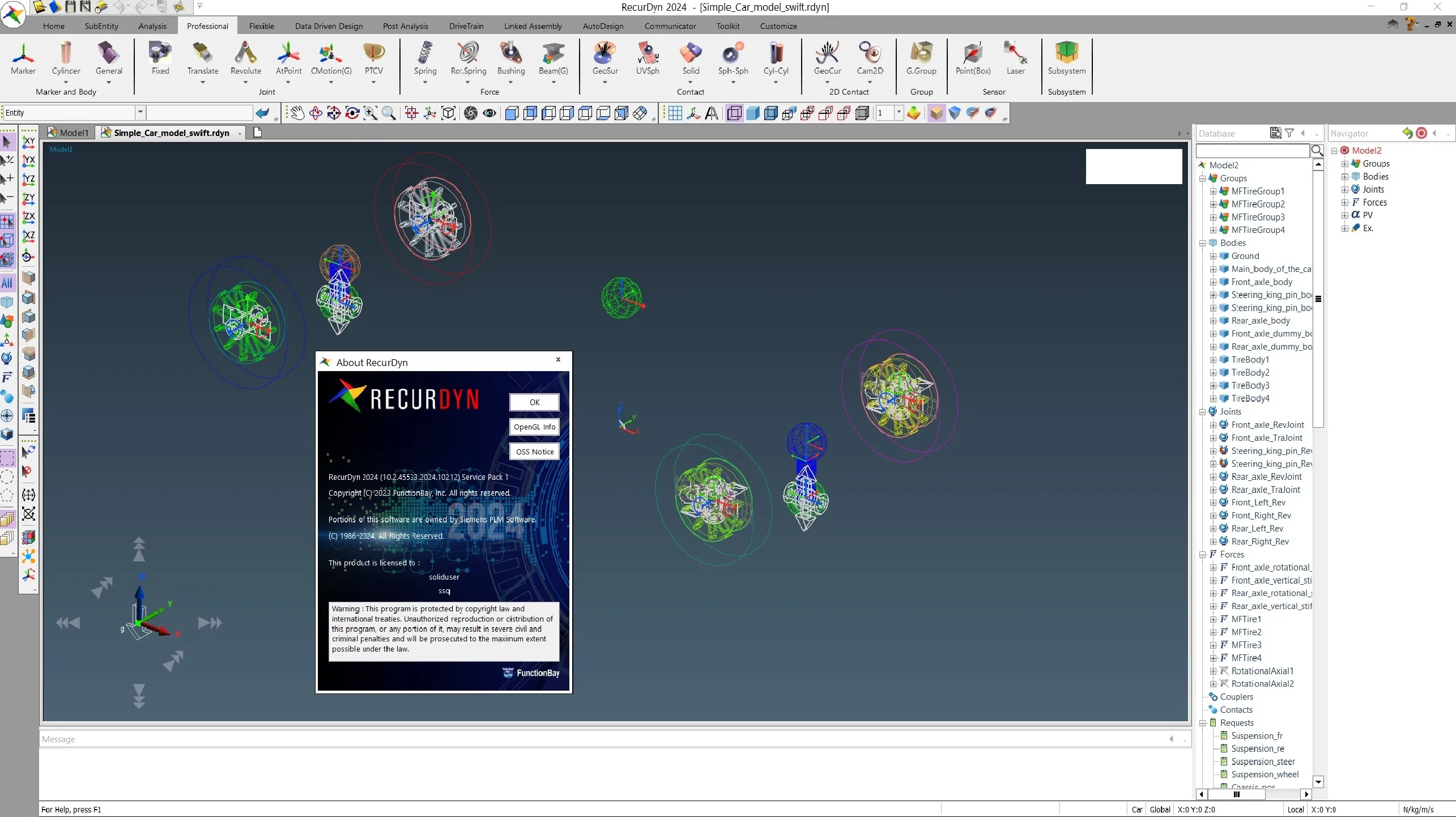This screenshot has height=817, width=1456.
Task: Click the Navigator refresh arrow icon
Action: tap(1407, 133)
